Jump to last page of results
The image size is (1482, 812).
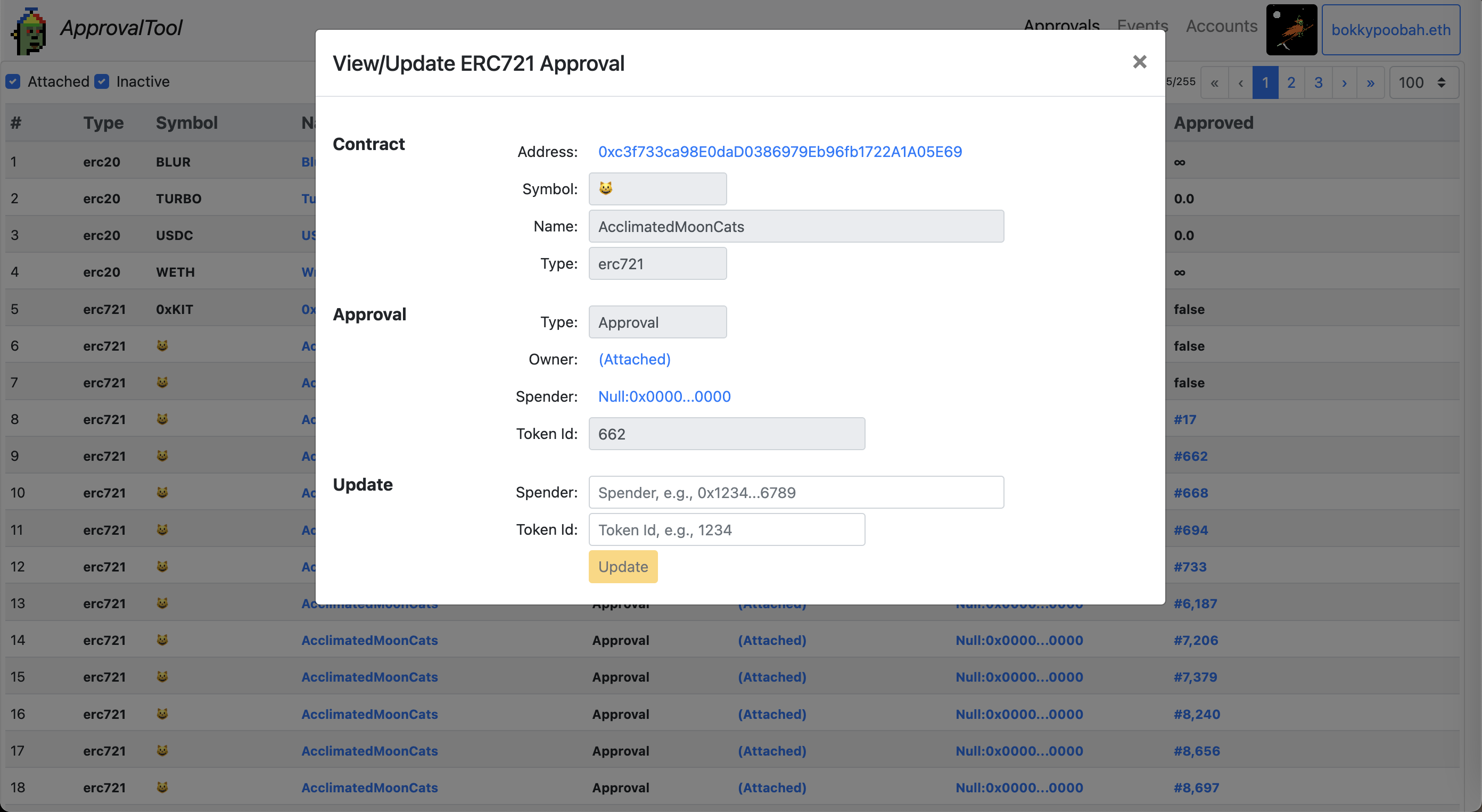point(1370,83)
